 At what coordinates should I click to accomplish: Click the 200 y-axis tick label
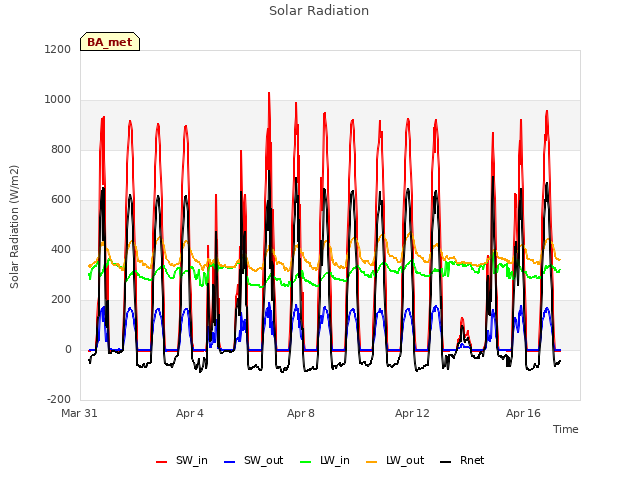tap(61, 300)
